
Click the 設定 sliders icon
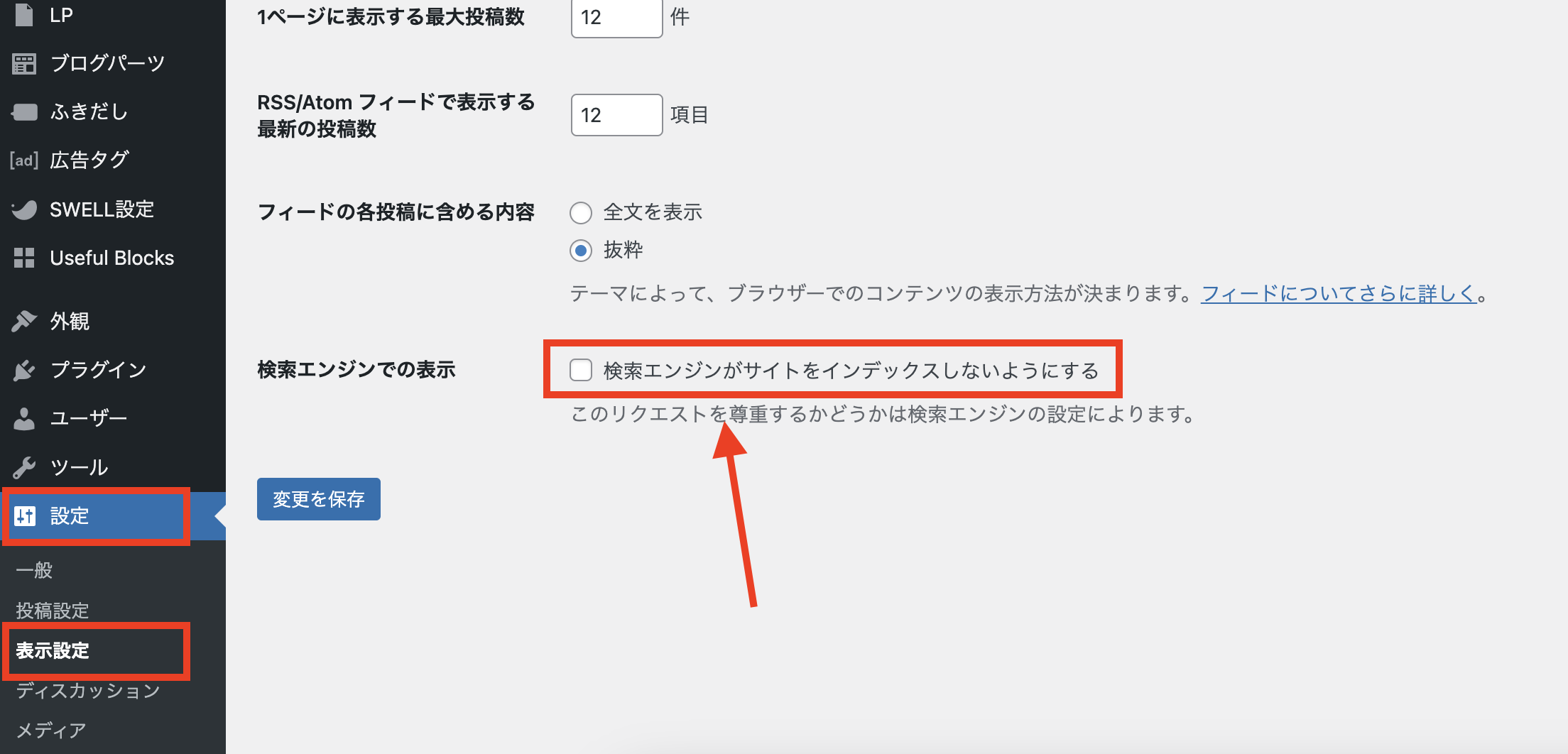tap(25, 516)
